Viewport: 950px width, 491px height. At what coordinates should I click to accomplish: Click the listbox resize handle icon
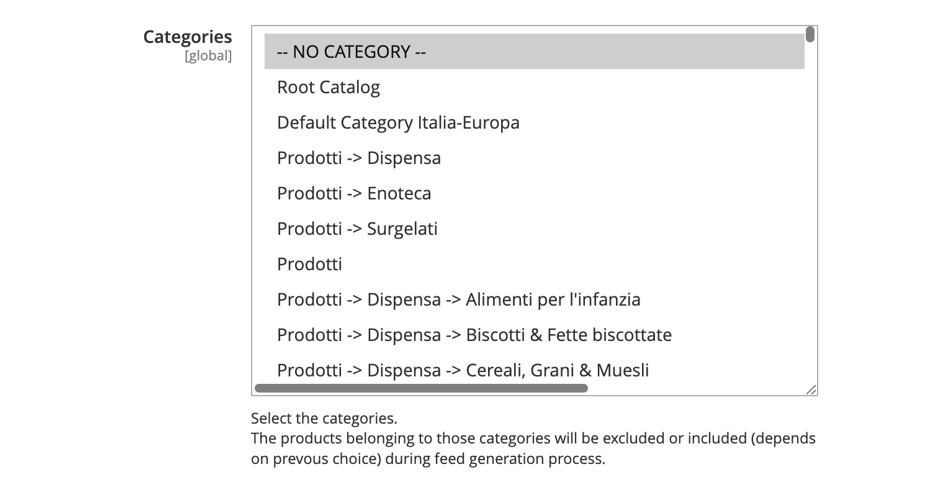coord(811,389)
